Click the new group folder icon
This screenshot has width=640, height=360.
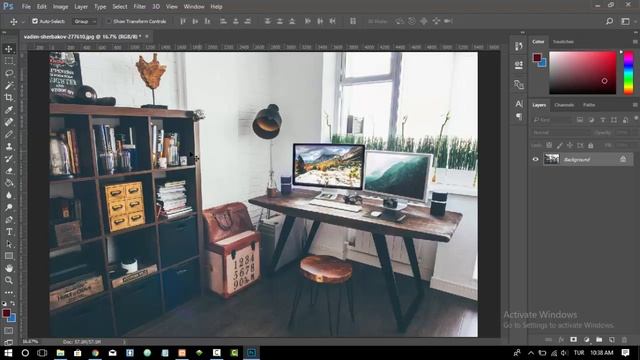point(599,340)
